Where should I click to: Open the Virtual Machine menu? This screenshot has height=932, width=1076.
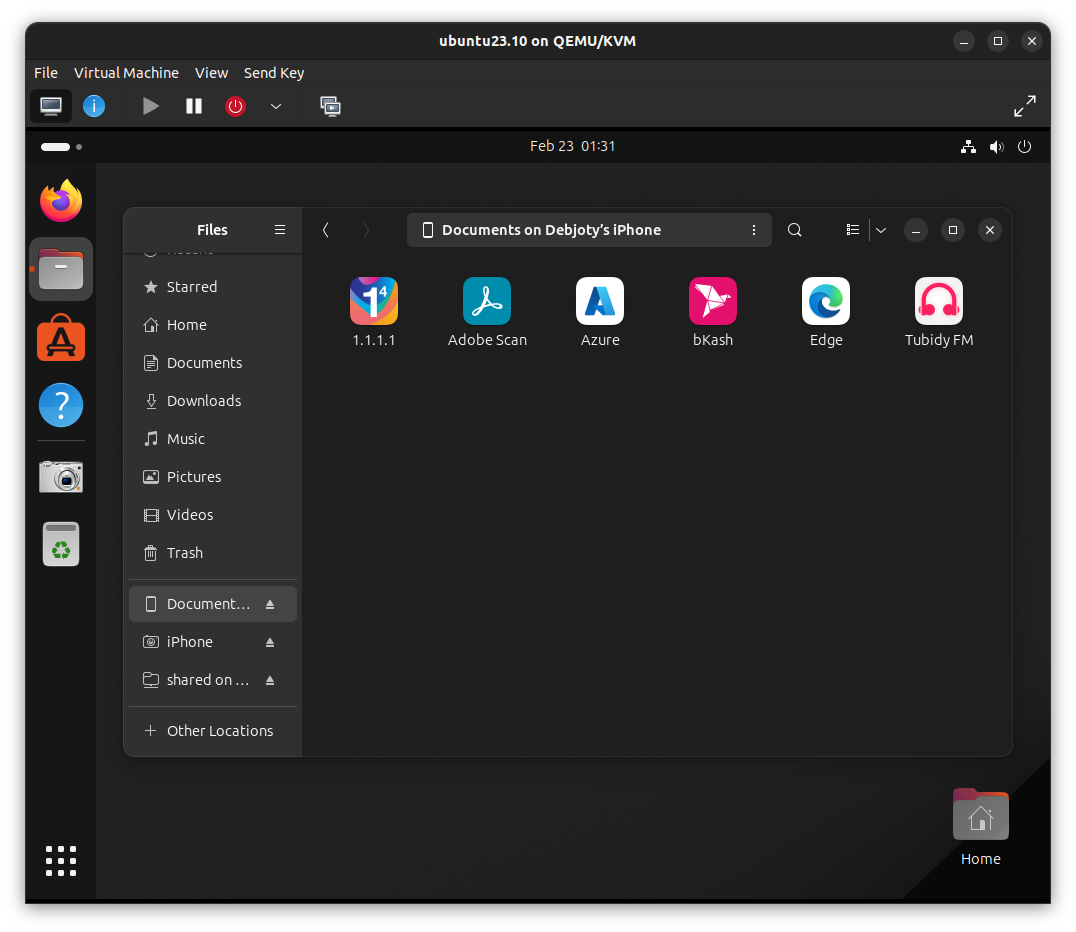(126, 73)
